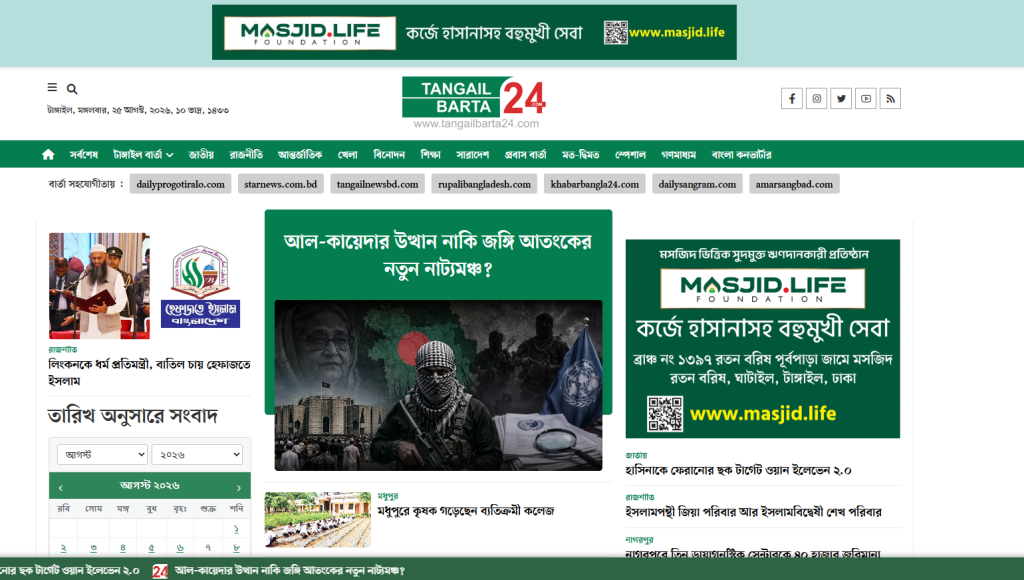Open the খেলা menu item

[347, 155]
